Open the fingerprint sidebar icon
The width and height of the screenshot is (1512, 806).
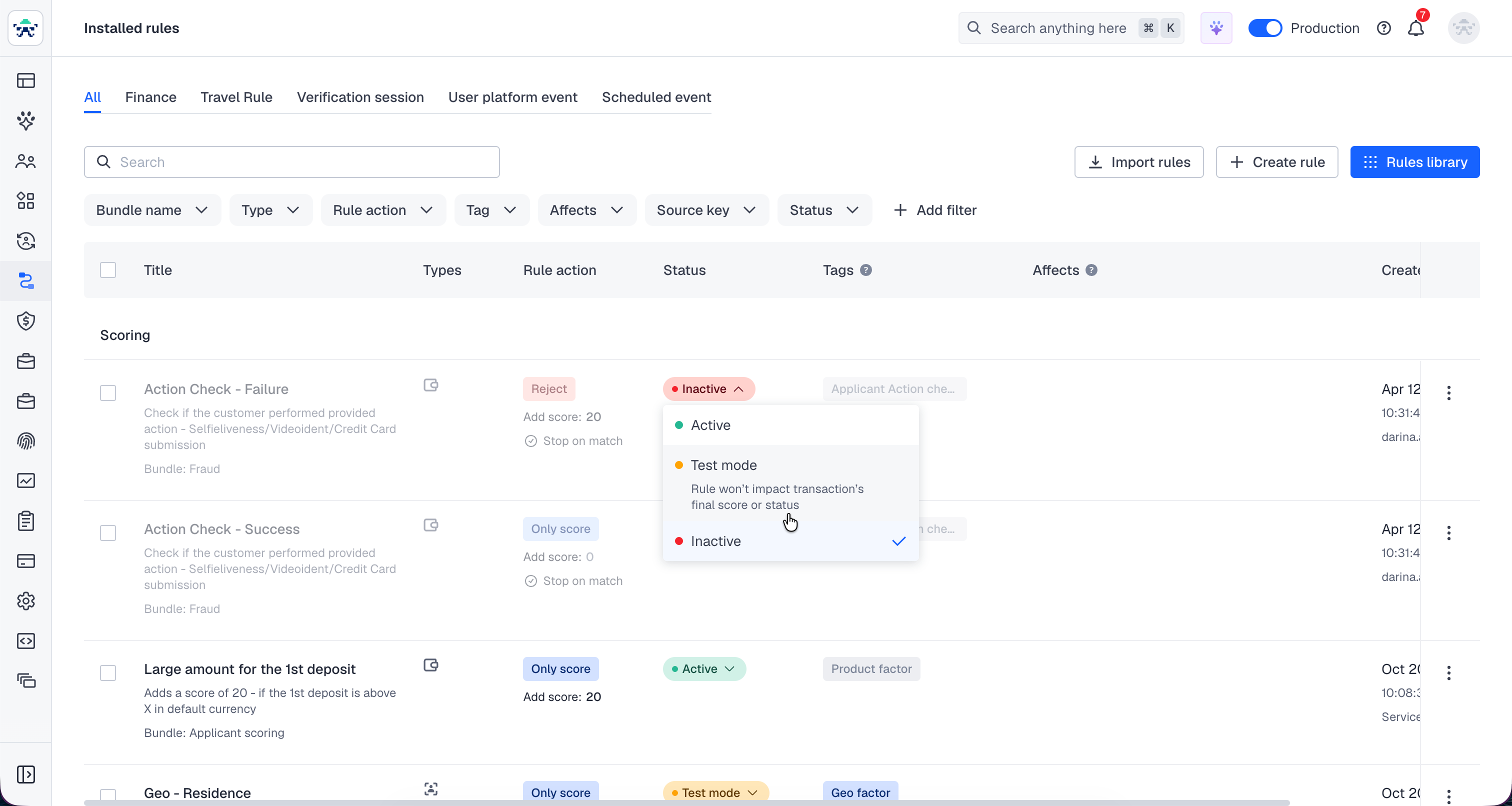click(26, 441)
